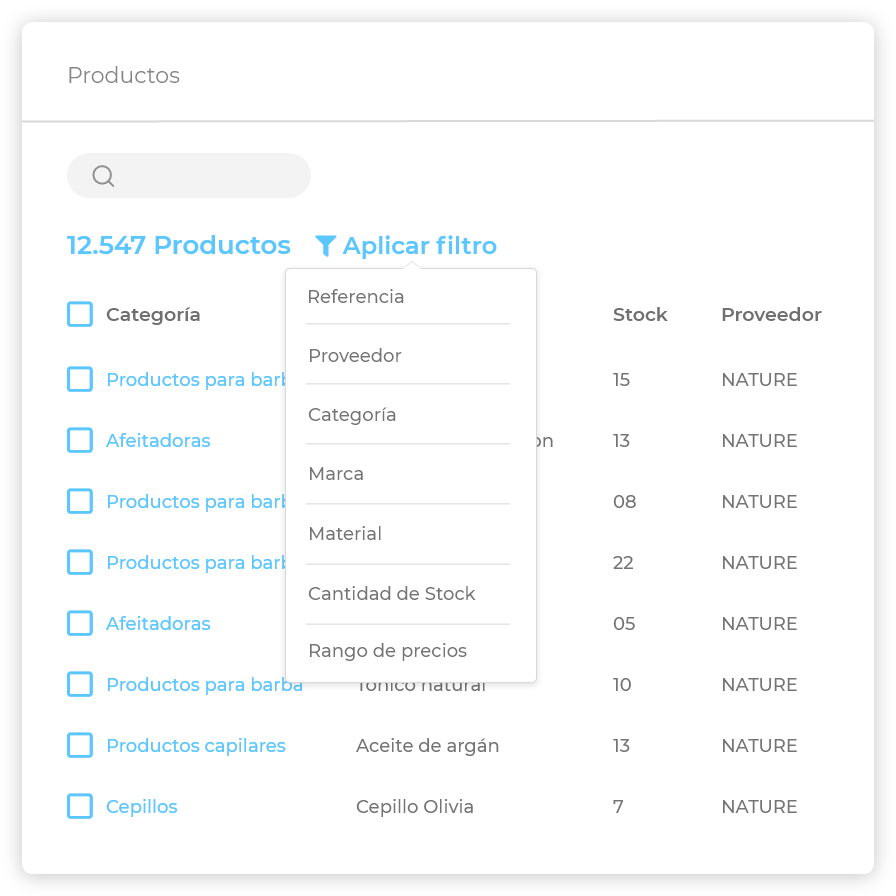Tick the first Afeitadoras row checkbox
The height and width of the screenshot is (896, 896).
click(x=80, y=440)
